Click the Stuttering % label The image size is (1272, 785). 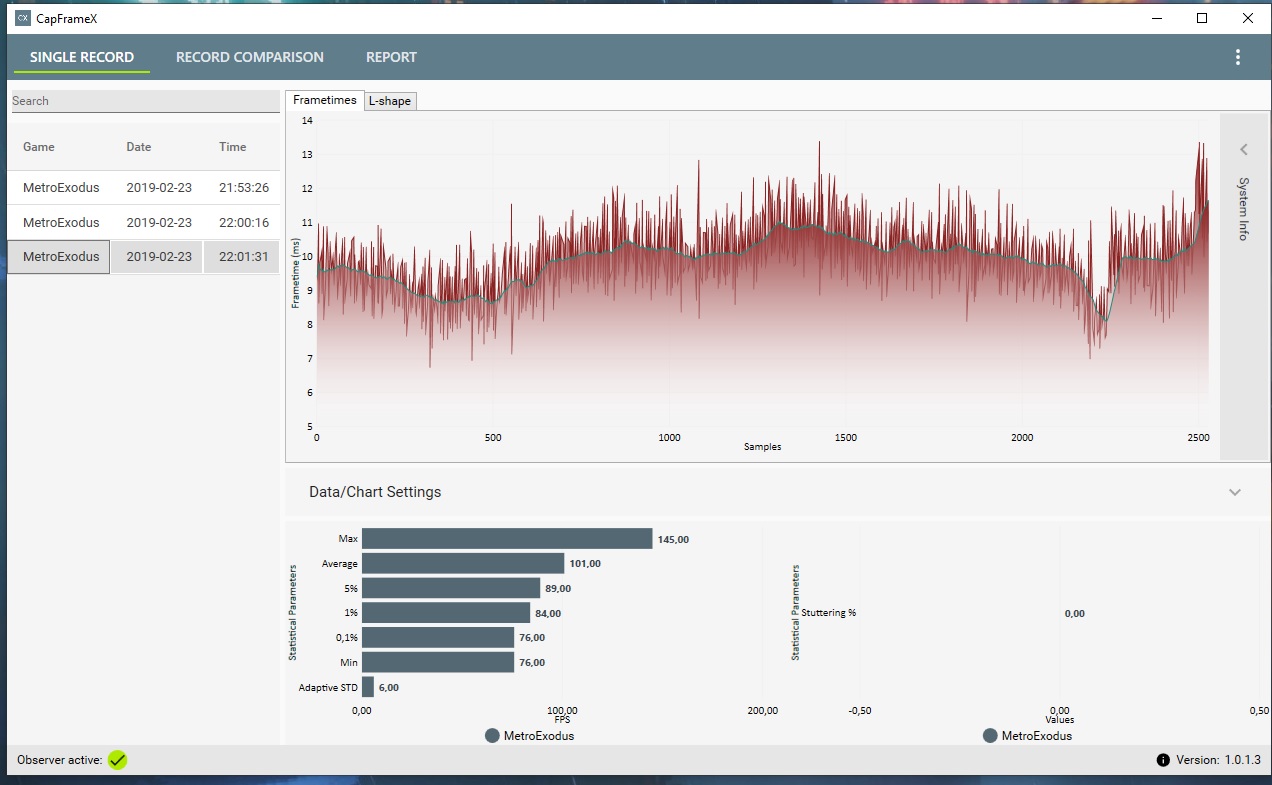point(829,613)
